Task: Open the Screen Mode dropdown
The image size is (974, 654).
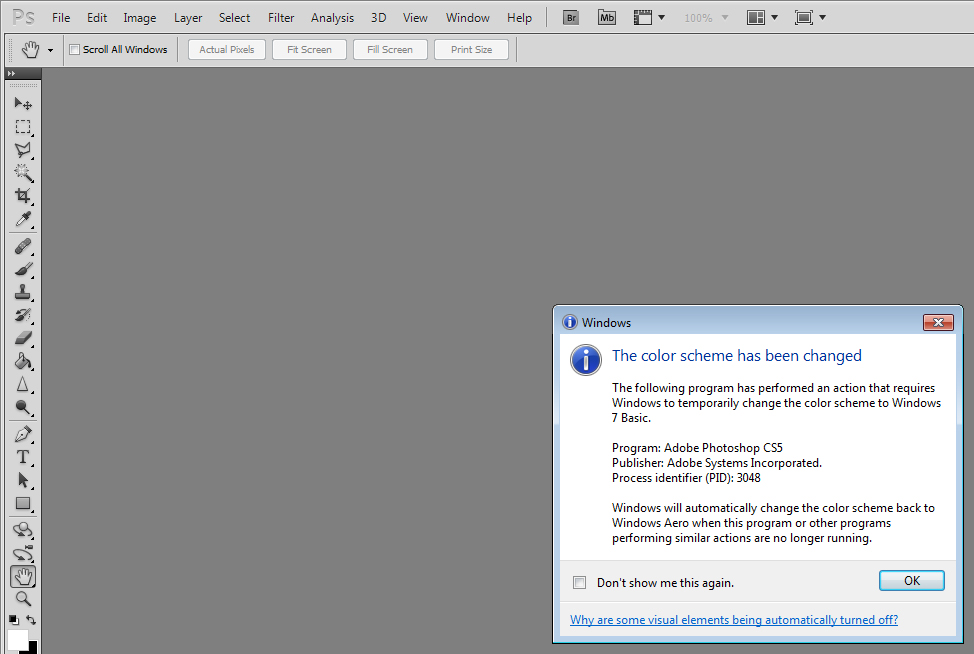Action: click(x=809, y=18)
